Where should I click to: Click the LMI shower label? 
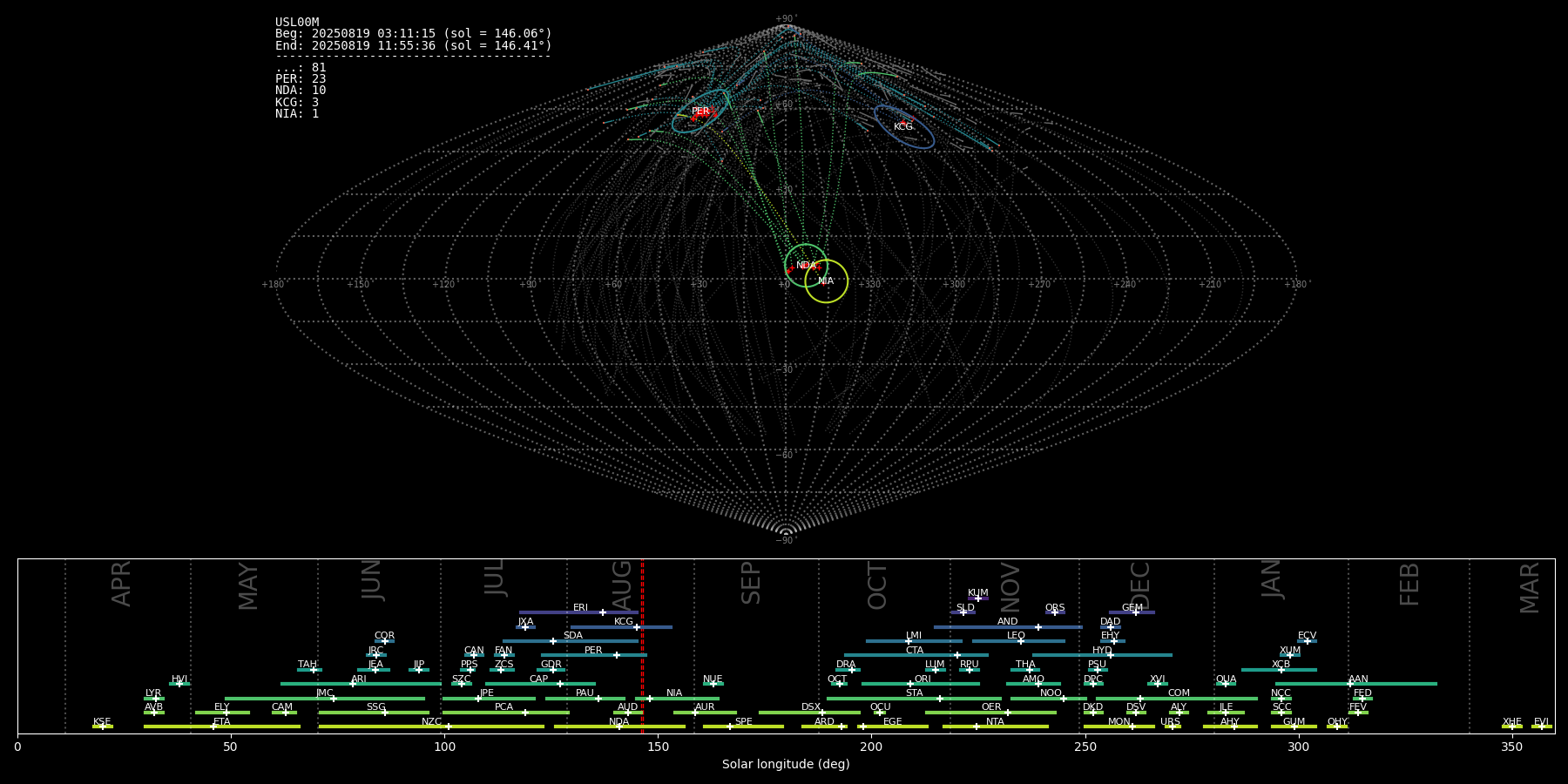coord(914,636)
